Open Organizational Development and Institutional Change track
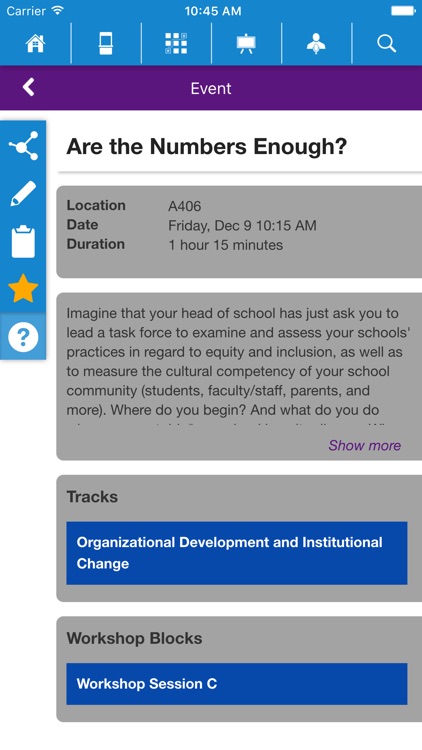Screen dimensions: 422x750 pyautogui.click(x=237, y=553)
